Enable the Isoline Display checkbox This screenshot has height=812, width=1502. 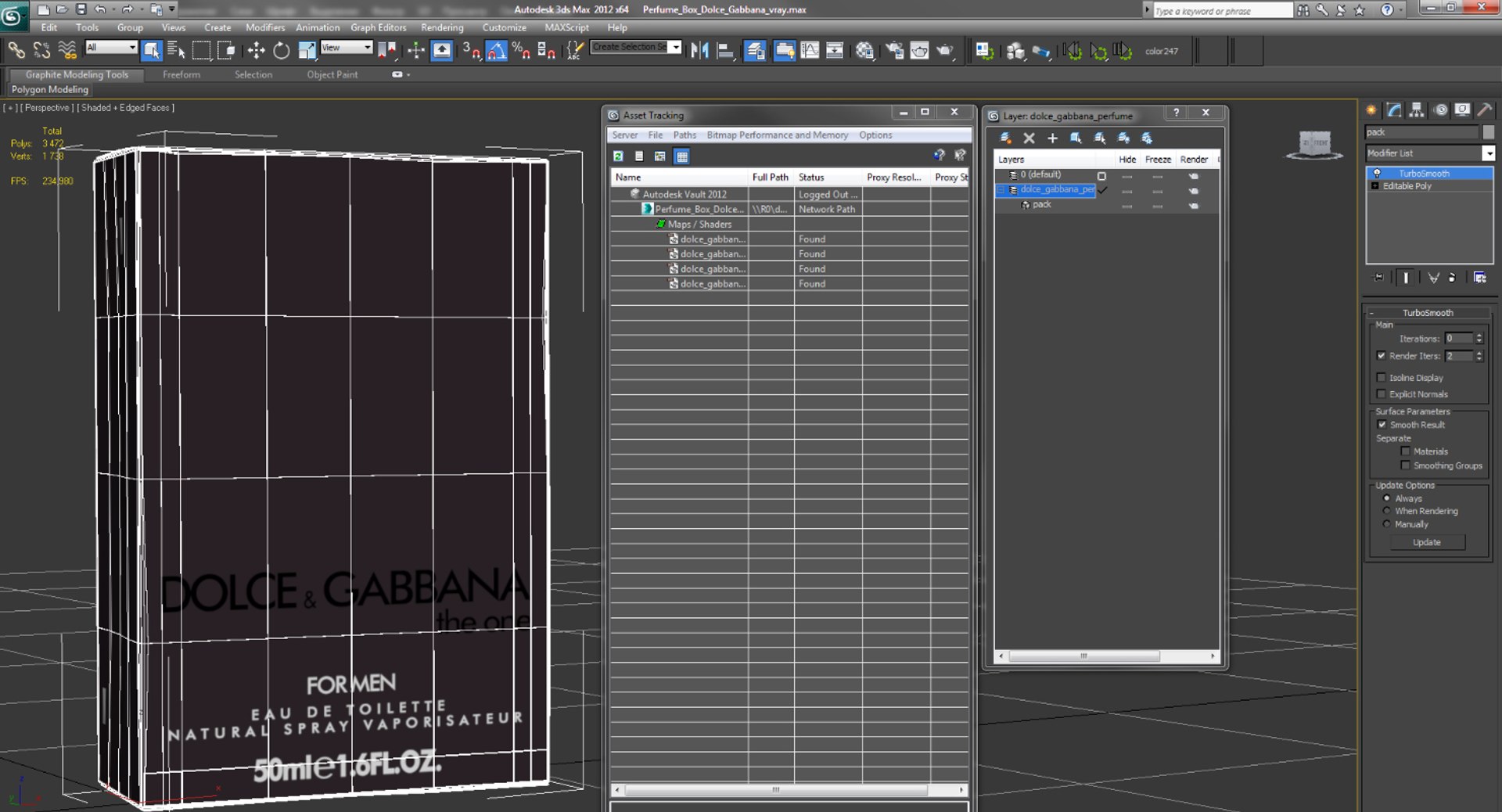1382,378
